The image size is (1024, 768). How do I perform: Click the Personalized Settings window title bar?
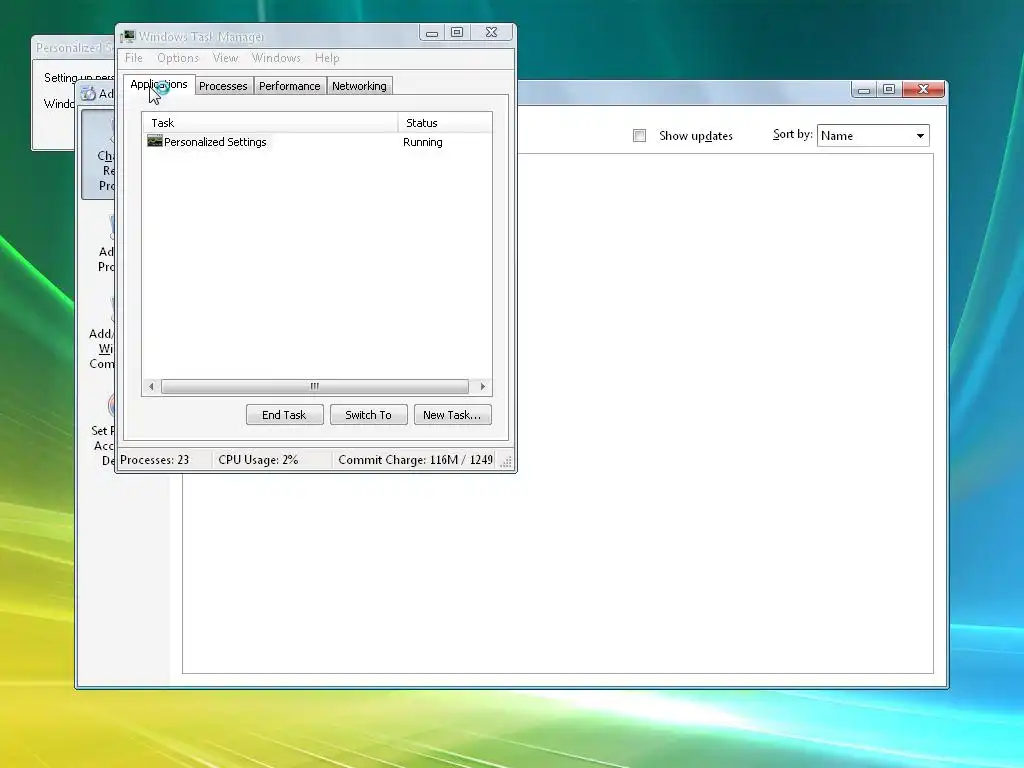74,48
